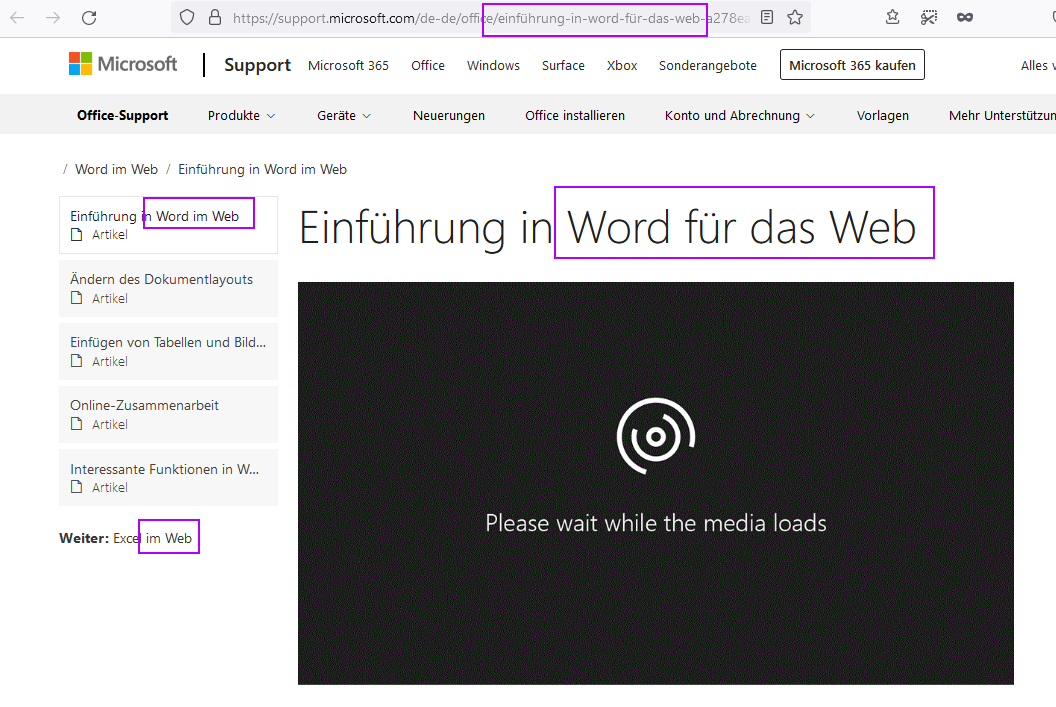Open the Alles Microsoft dropdown
This screenshot has height=707, width=1056.
[1037, 65]
